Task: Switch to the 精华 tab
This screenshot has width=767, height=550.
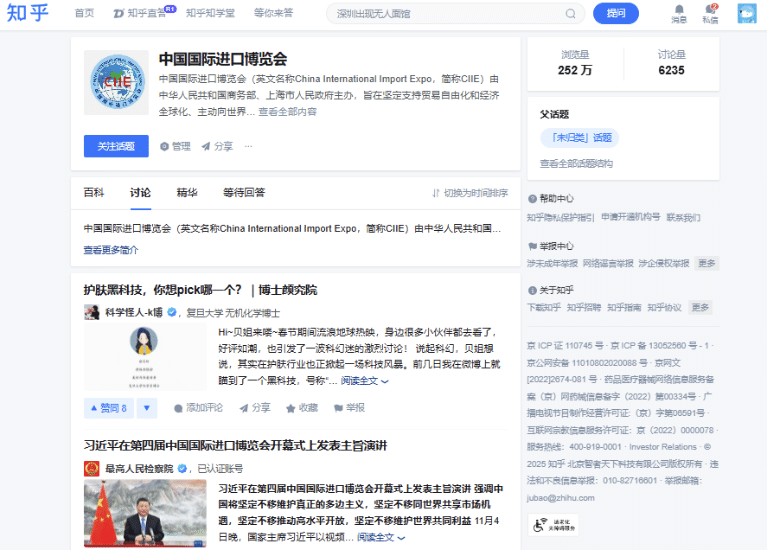Action: tap(187, 193)
